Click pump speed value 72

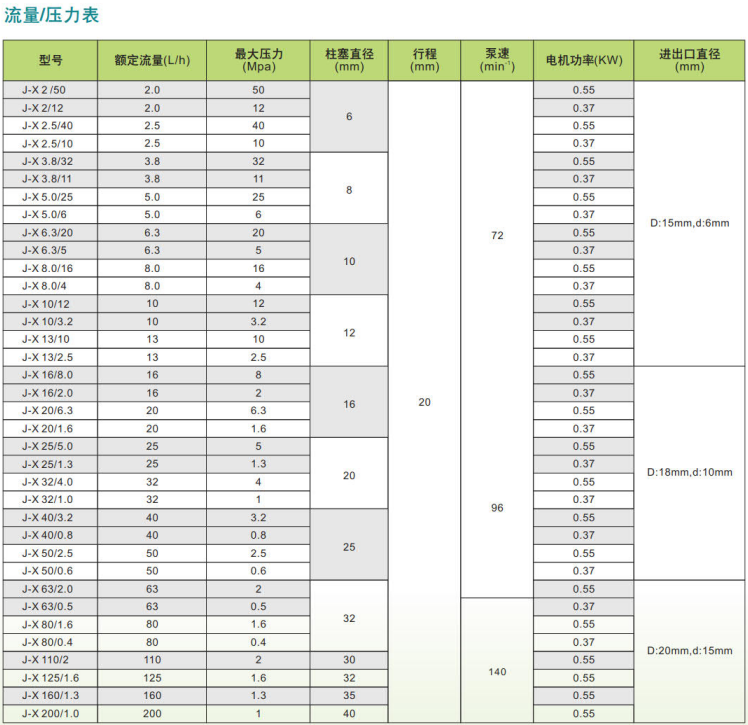tap(497, 236)
